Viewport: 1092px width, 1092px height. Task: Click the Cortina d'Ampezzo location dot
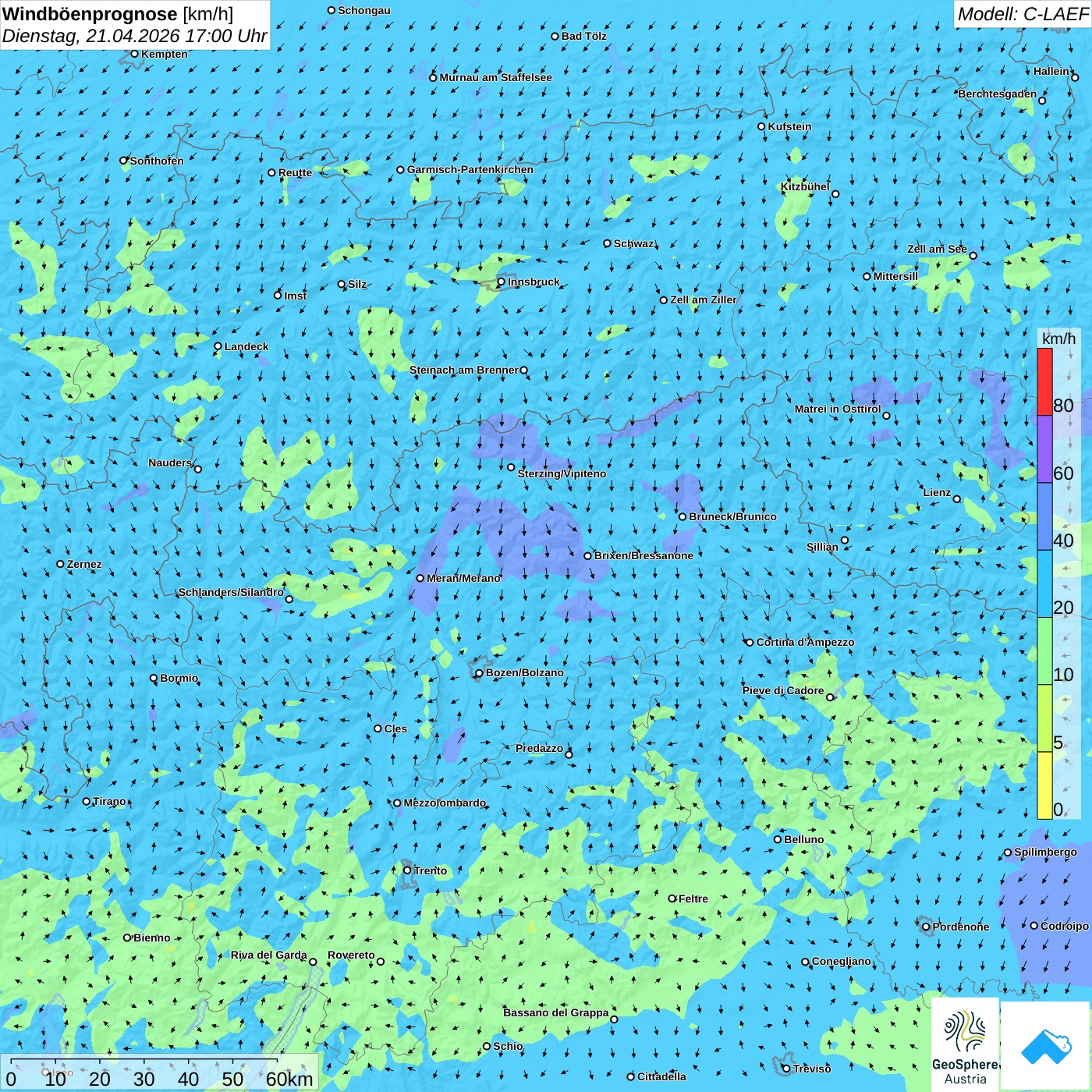(750, 643)
